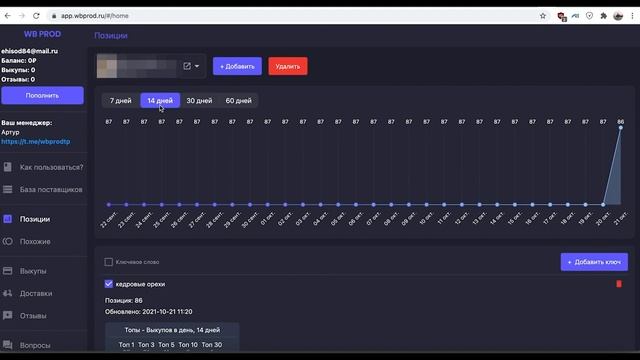640x360 pixels.
Task: Click the + Добавить button
Action: [237, 66]
